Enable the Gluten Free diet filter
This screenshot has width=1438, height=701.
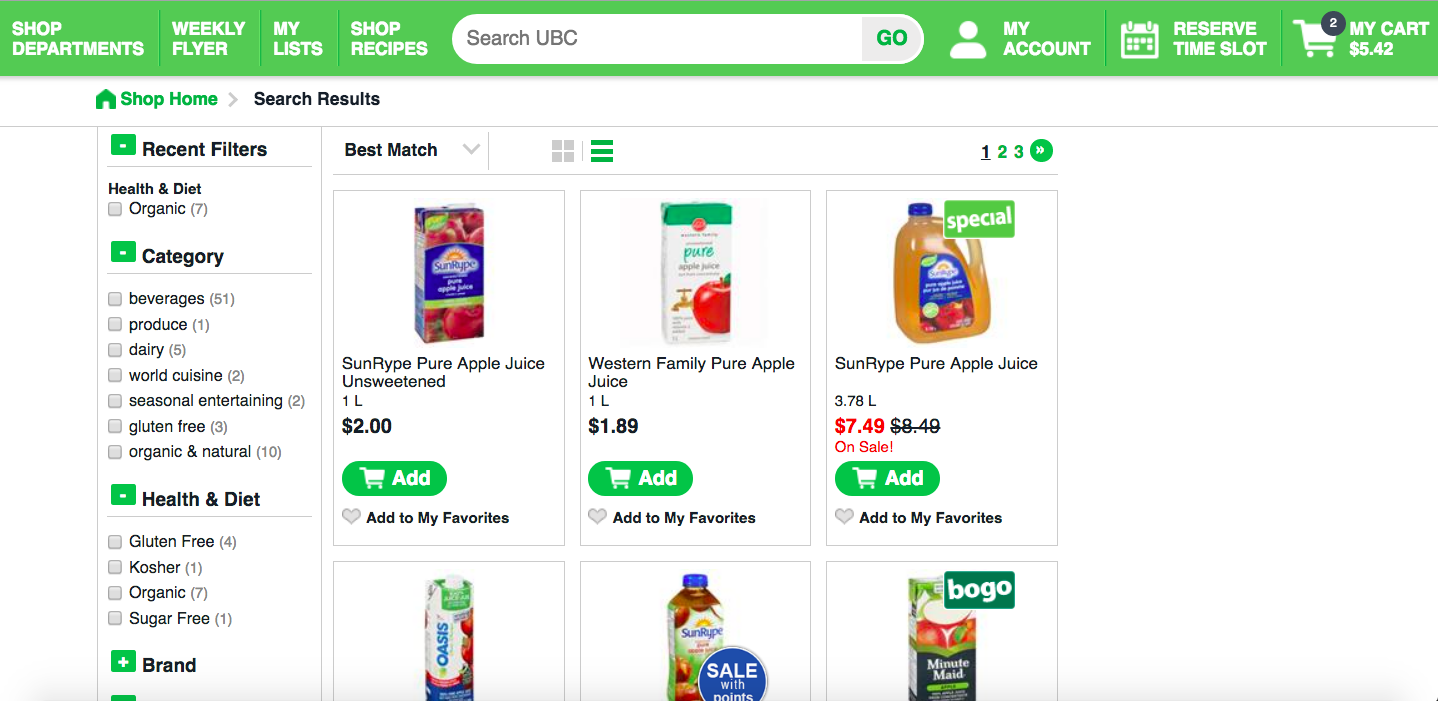pos(115,541)
